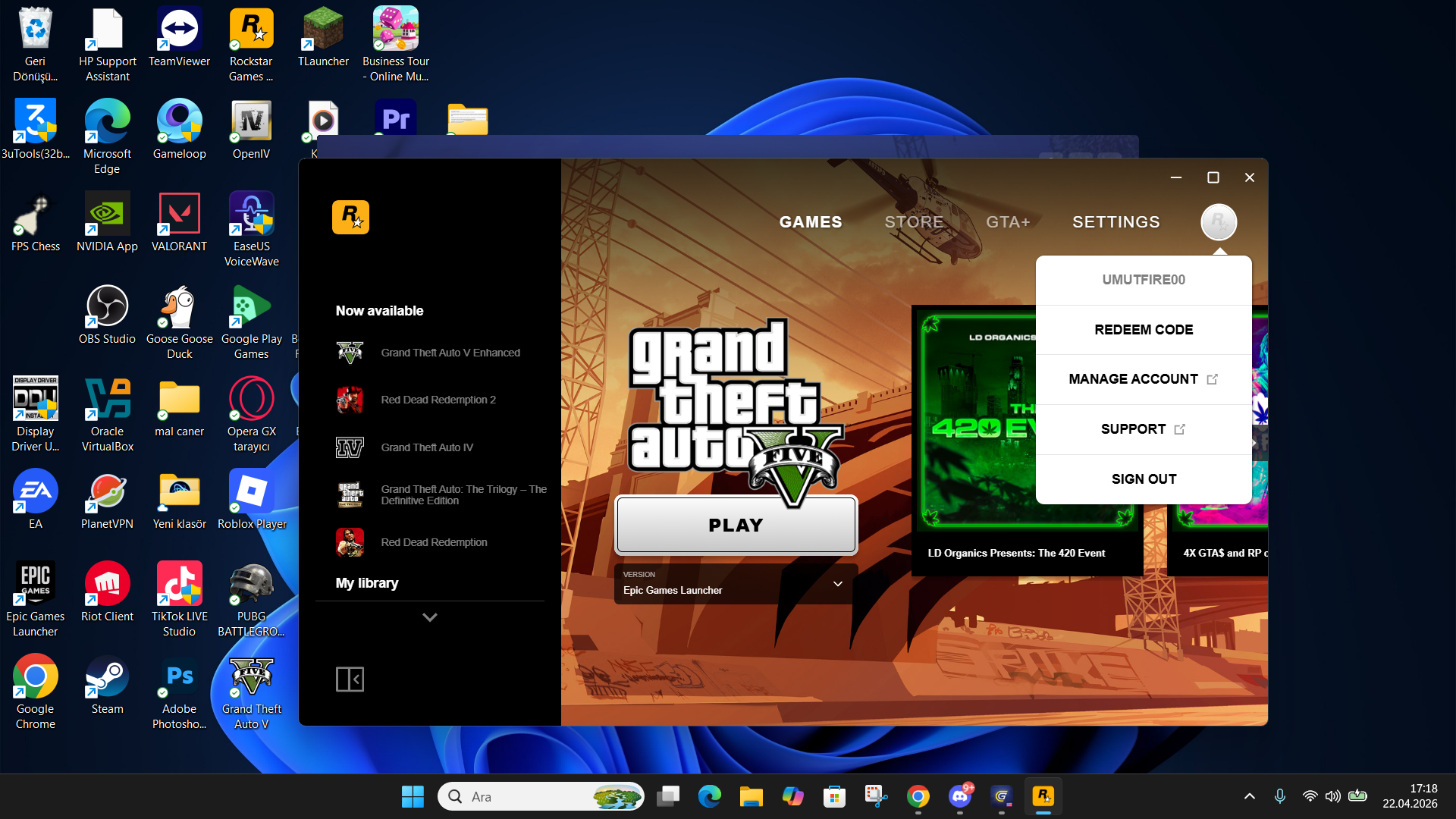
Task: Open Rockstar Games Launcher desktop shortcut
Action: 251,44
